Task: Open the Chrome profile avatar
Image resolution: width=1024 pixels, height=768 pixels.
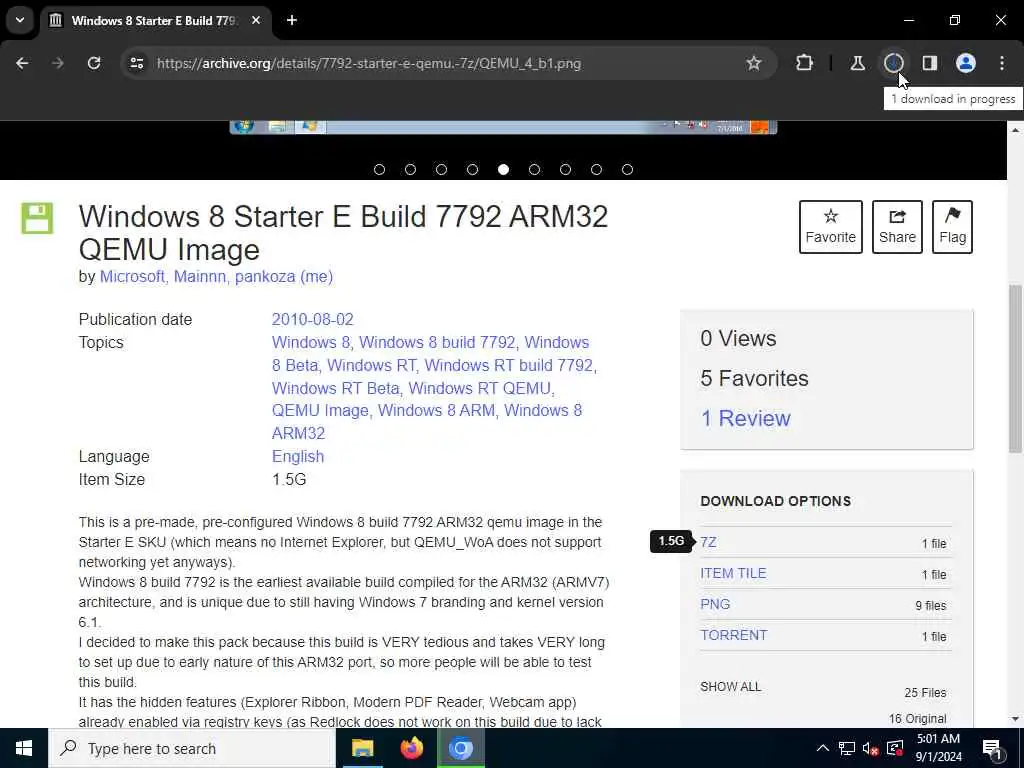Action: click(x=966, y=63)
